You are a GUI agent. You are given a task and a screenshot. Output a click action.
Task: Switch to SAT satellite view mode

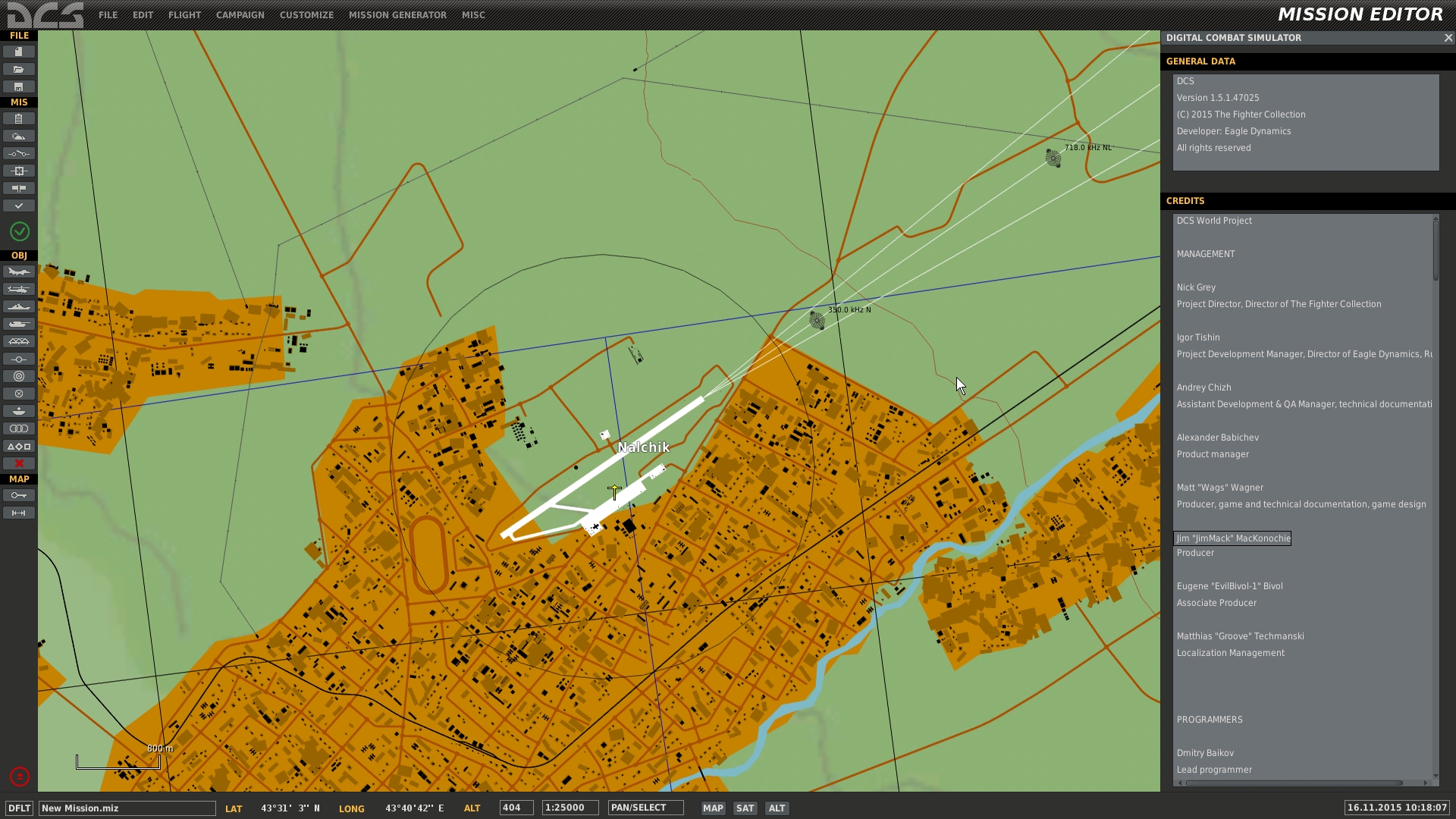745,808
